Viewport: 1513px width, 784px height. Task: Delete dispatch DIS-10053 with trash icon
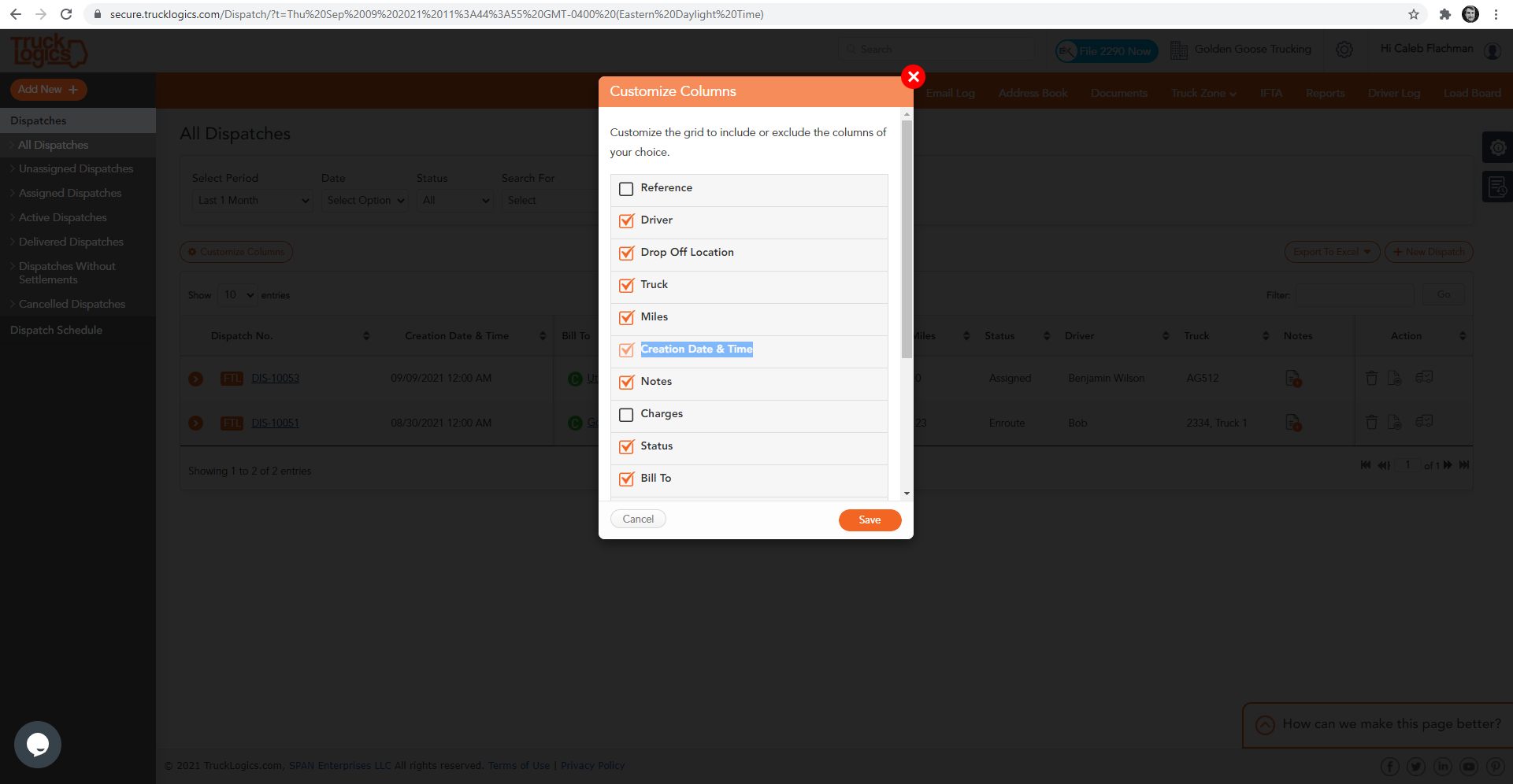(x=1371, y=378)
